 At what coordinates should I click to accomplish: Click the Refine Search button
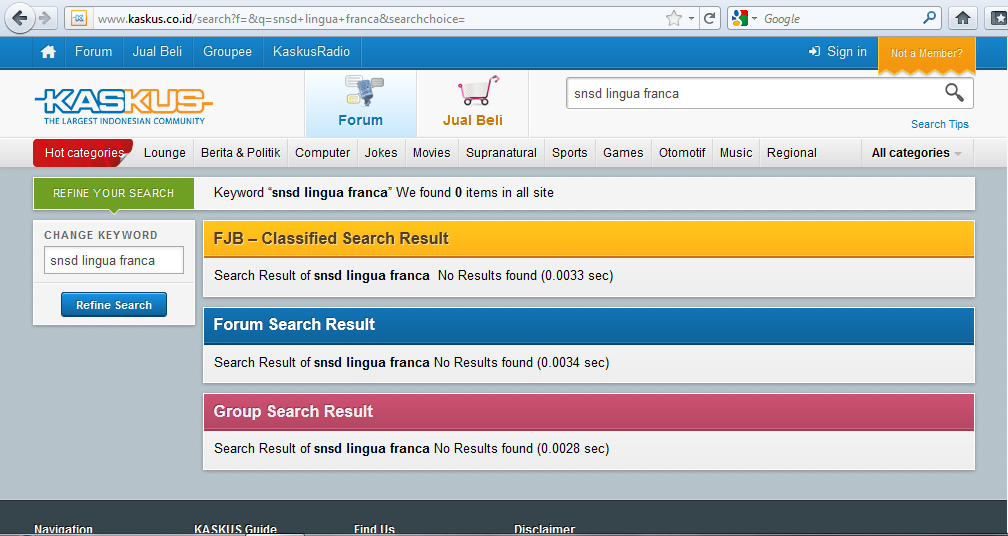coord(114,305)
